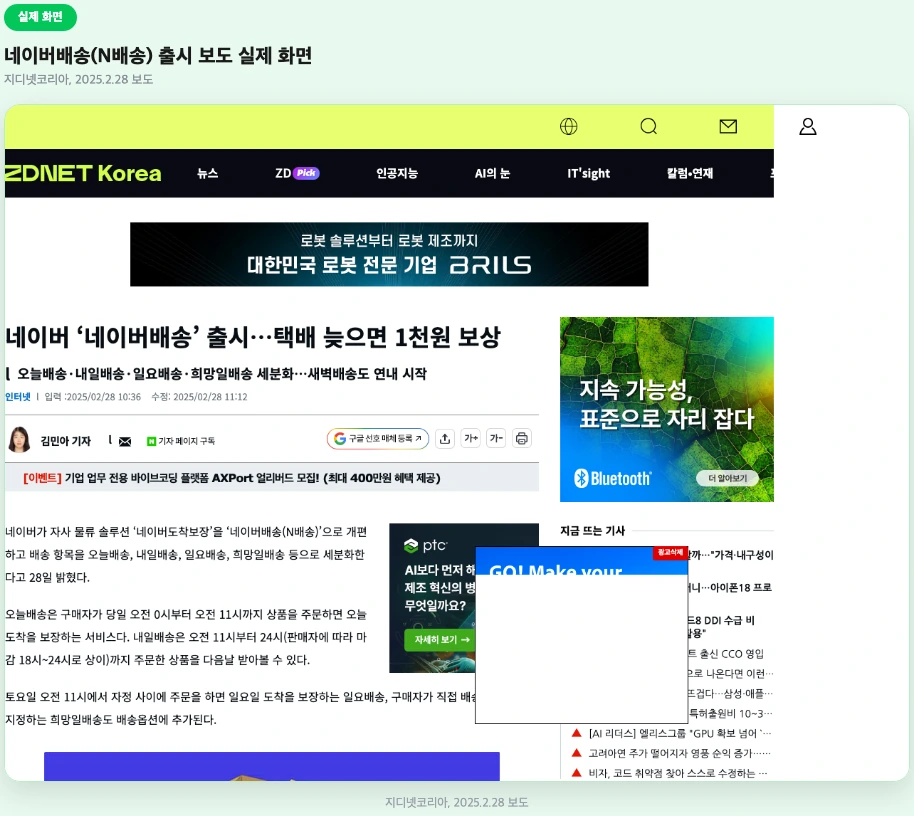Click 더 알아보기 on Bluetooth ad
The width and height of the screenshot is (914, 816).
727,479
